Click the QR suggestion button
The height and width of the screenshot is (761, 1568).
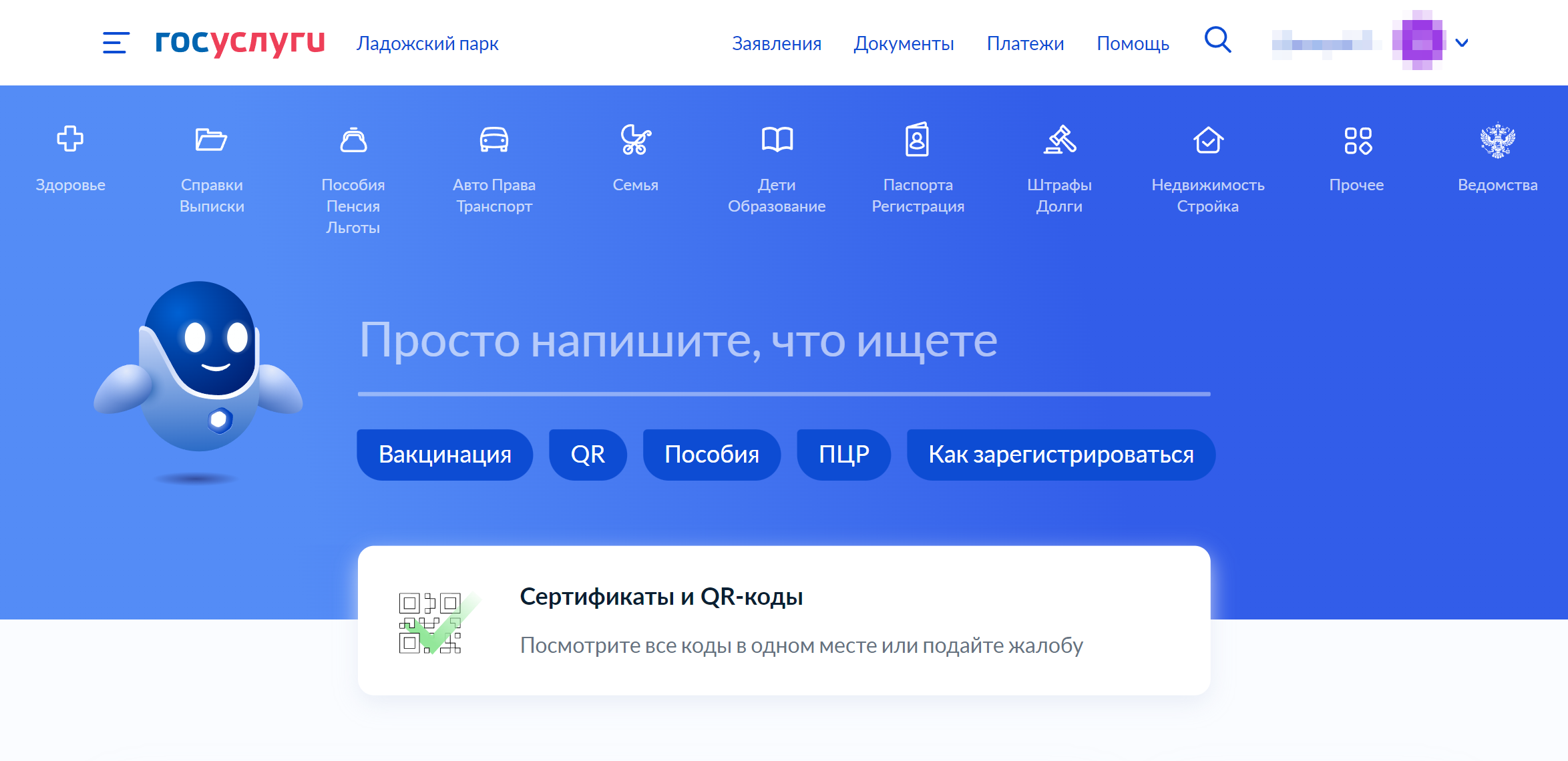tap(588, 455)
